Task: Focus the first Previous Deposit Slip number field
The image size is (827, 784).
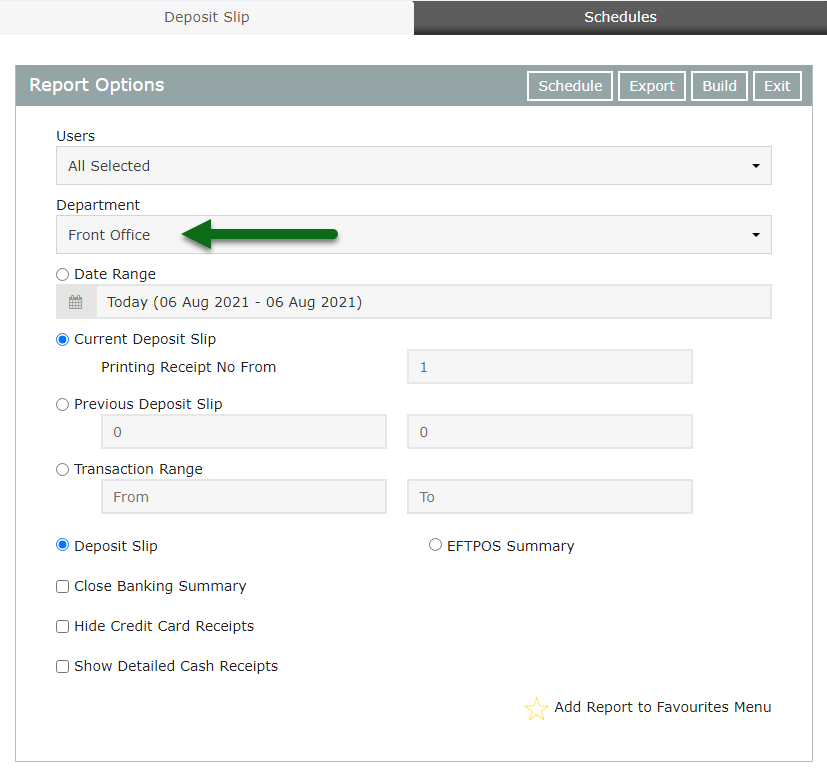Action: point(244,432)
